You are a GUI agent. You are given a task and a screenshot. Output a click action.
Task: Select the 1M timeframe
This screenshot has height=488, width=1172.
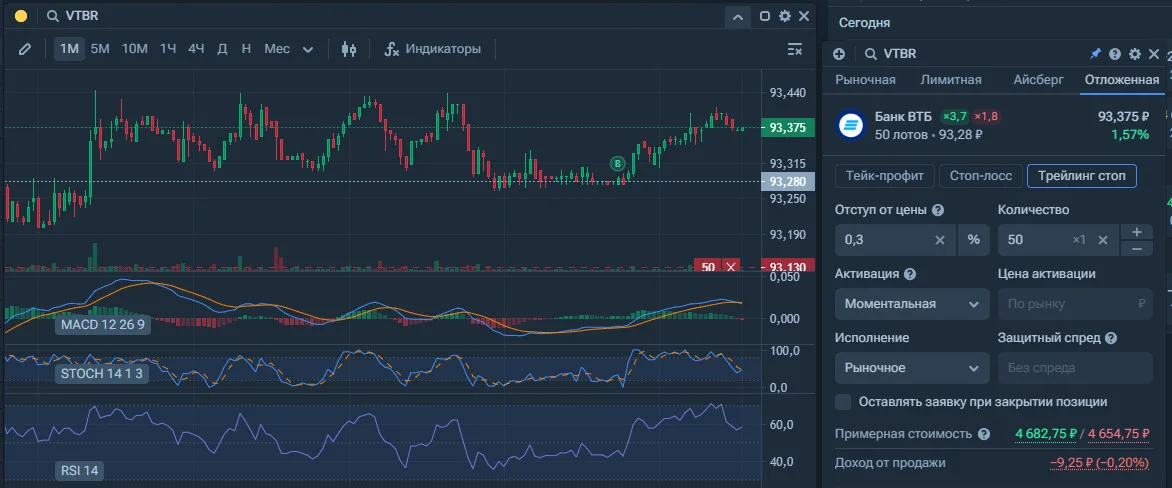[x=69, y=49]
